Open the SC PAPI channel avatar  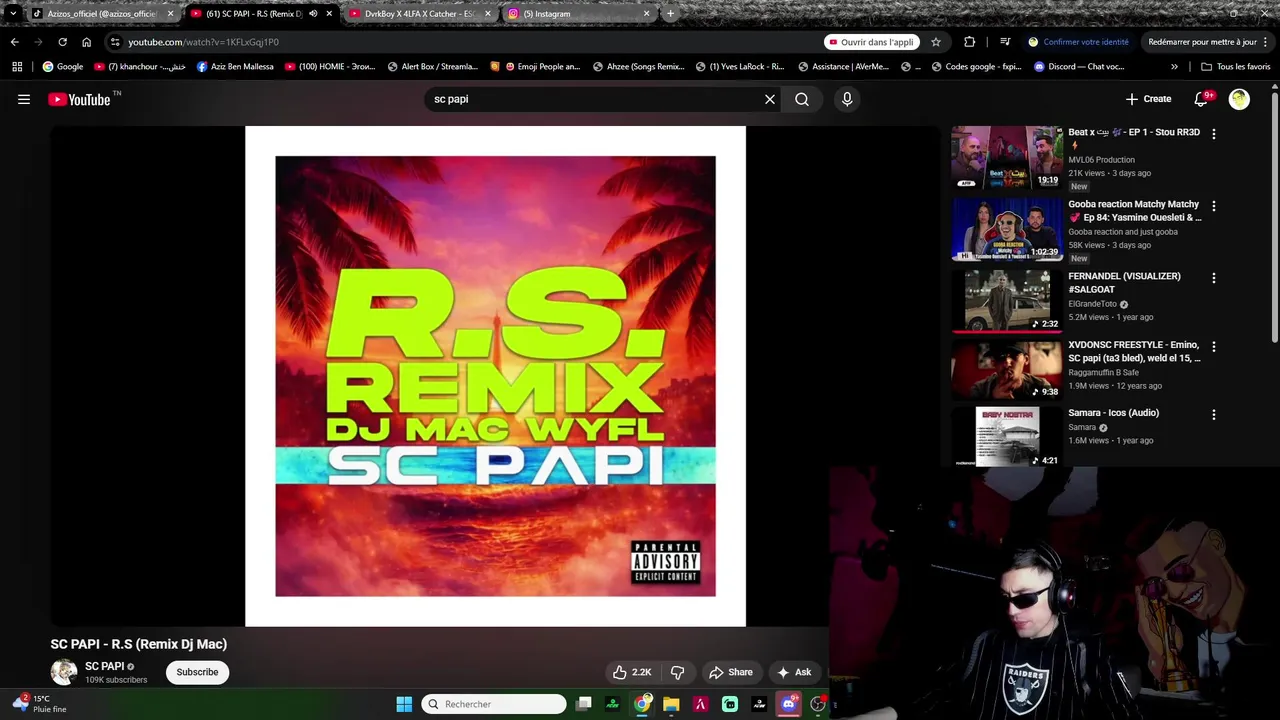[64, 672]
